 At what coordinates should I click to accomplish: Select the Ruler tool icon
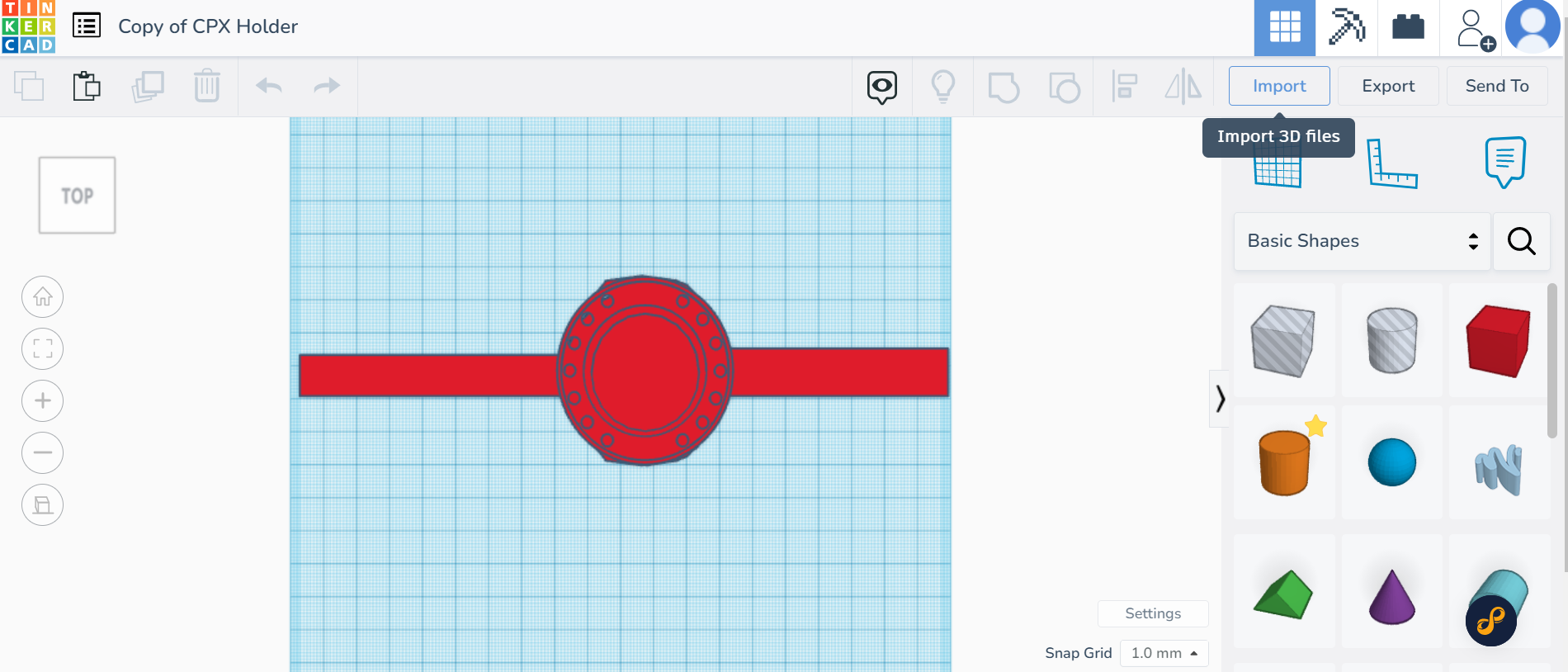[x=1391, y=163]
